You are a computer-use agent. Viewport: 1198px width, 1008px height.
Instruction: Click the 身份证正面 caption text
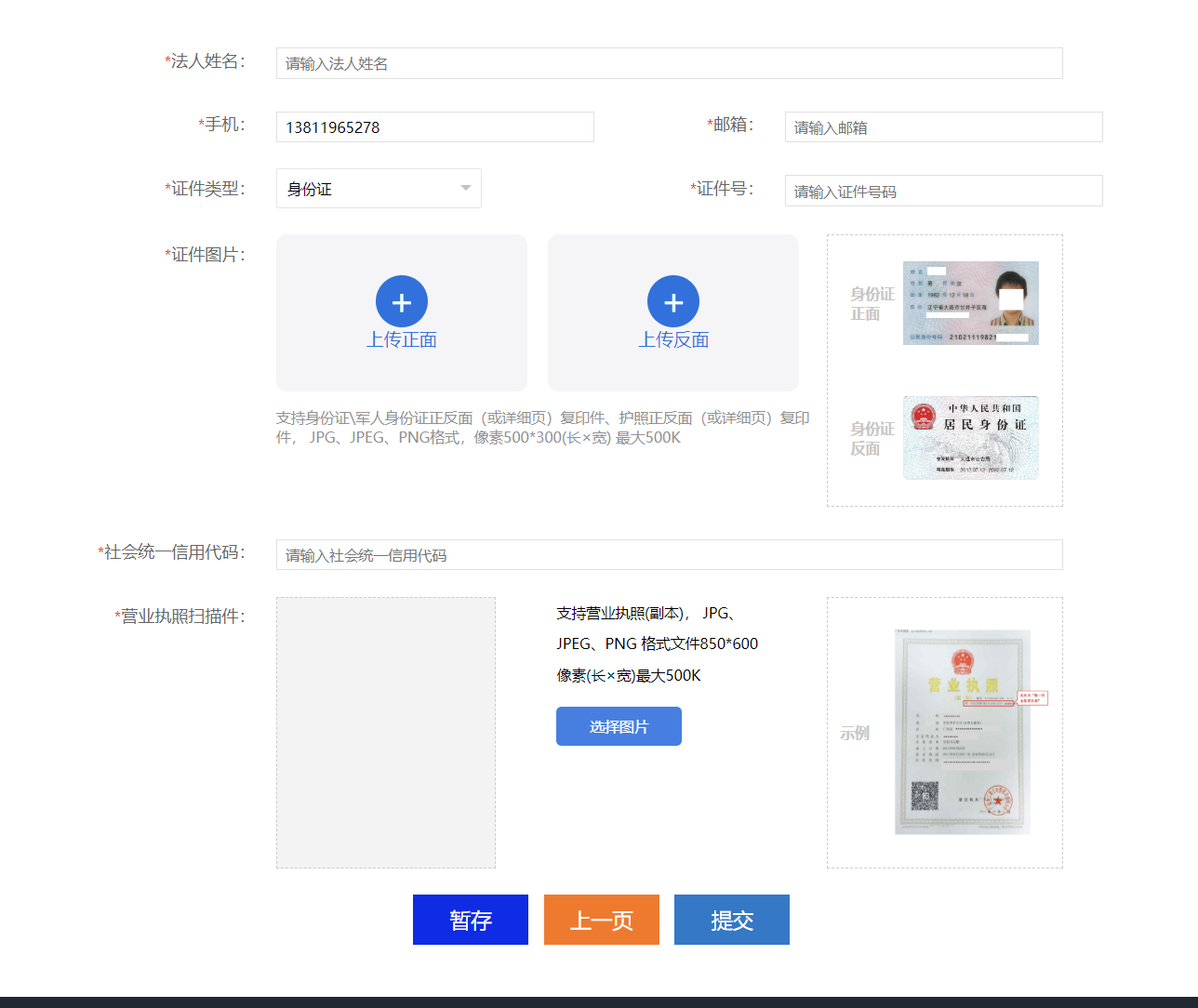pos(872,304)
